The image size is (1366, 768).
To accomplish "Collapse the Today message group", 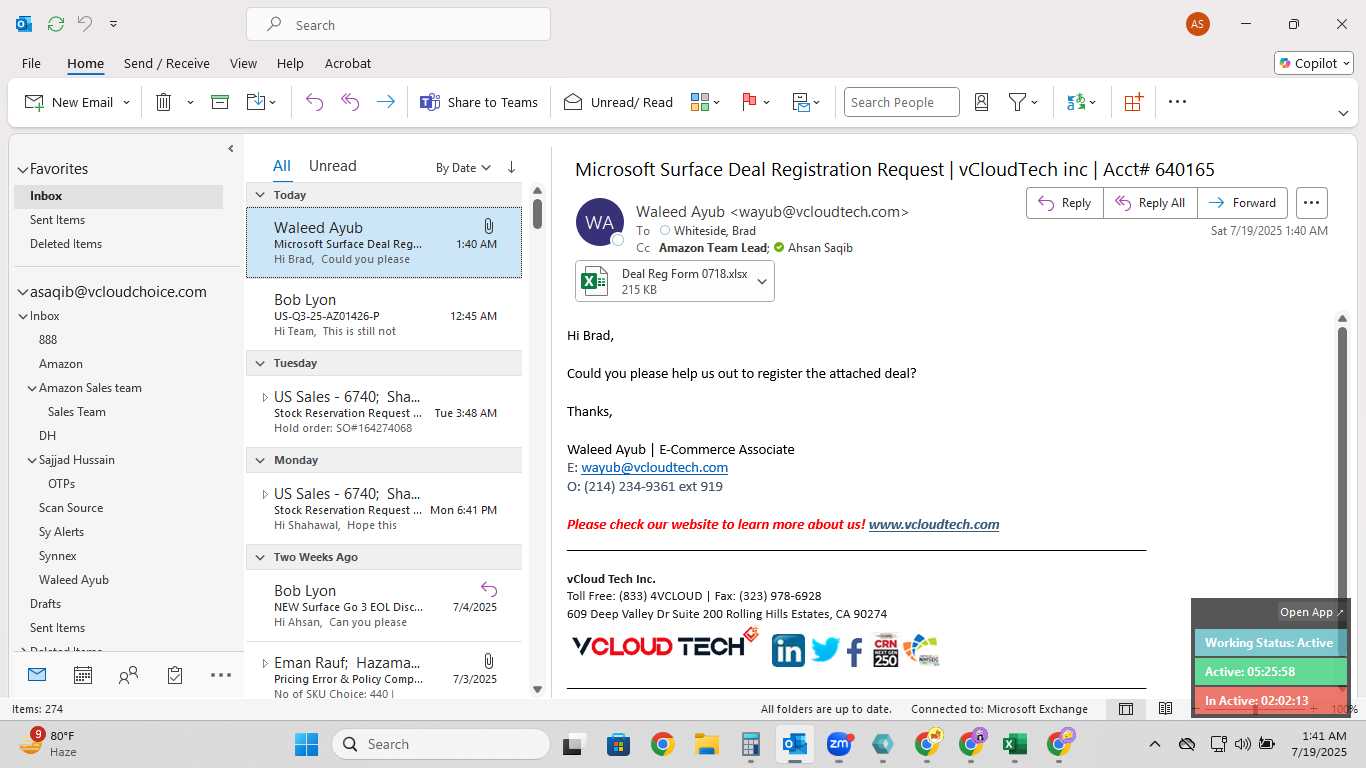I will pyautogui.click(x=260, y=195).
